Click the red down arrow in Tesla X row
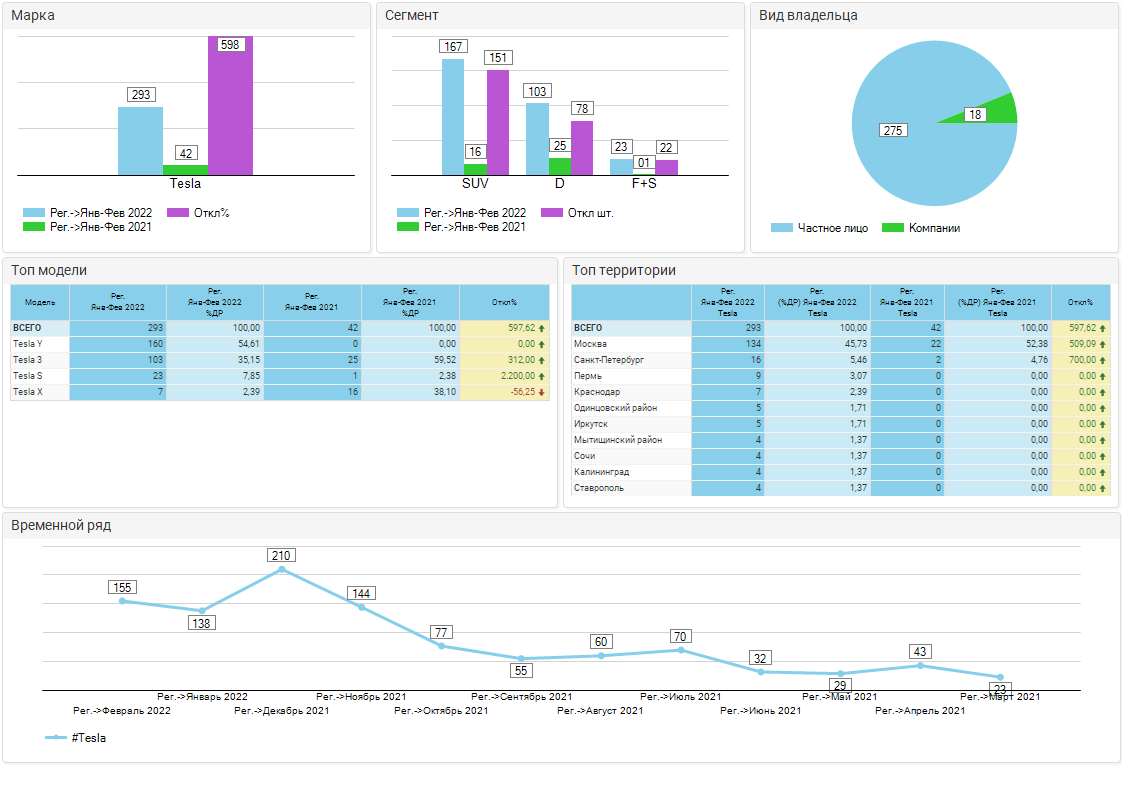Screen dimensions: 1122x793 coord(541,392)
